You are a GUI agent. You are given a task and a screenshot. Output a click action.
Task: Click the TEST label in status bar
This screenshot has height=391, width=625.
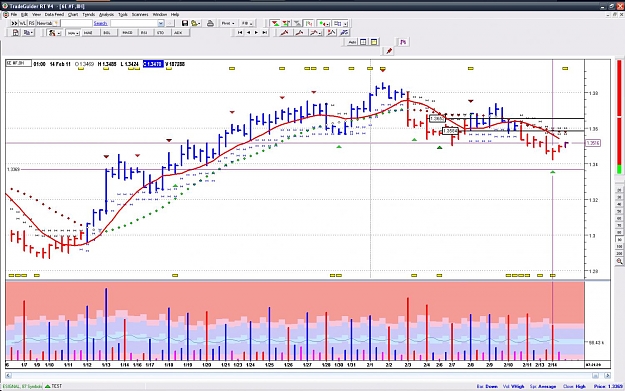[57, 386]
